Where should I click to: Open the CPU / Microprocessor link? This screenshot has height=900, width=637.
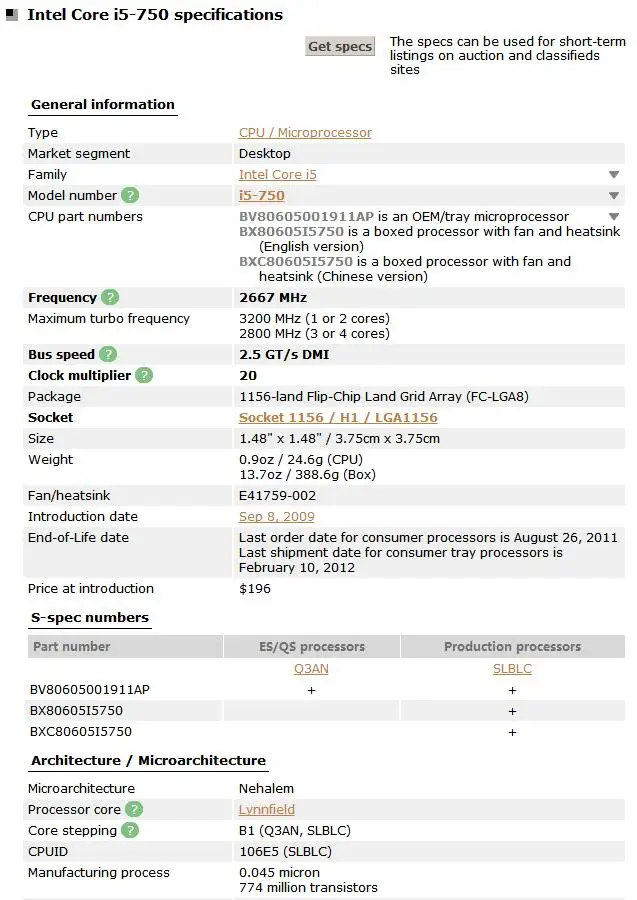coord(305,133)
